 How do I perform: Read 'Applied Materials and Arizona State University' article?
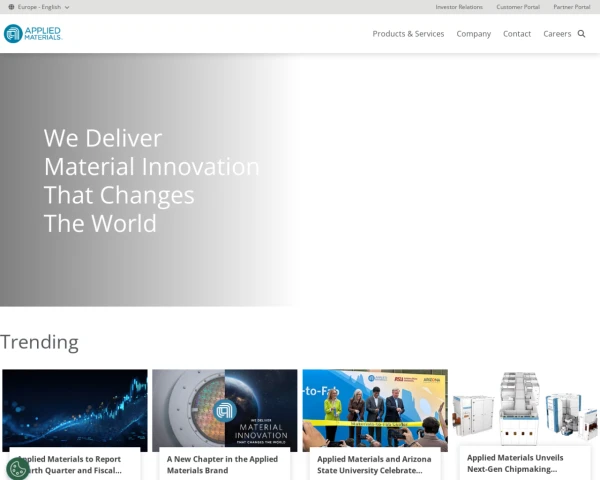click(x=374, y=465)
